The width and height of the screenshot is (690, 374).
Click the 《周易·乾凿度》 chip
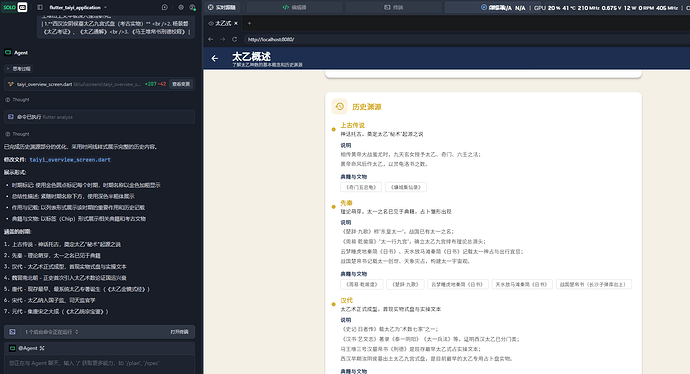click(x=362, y=284)
